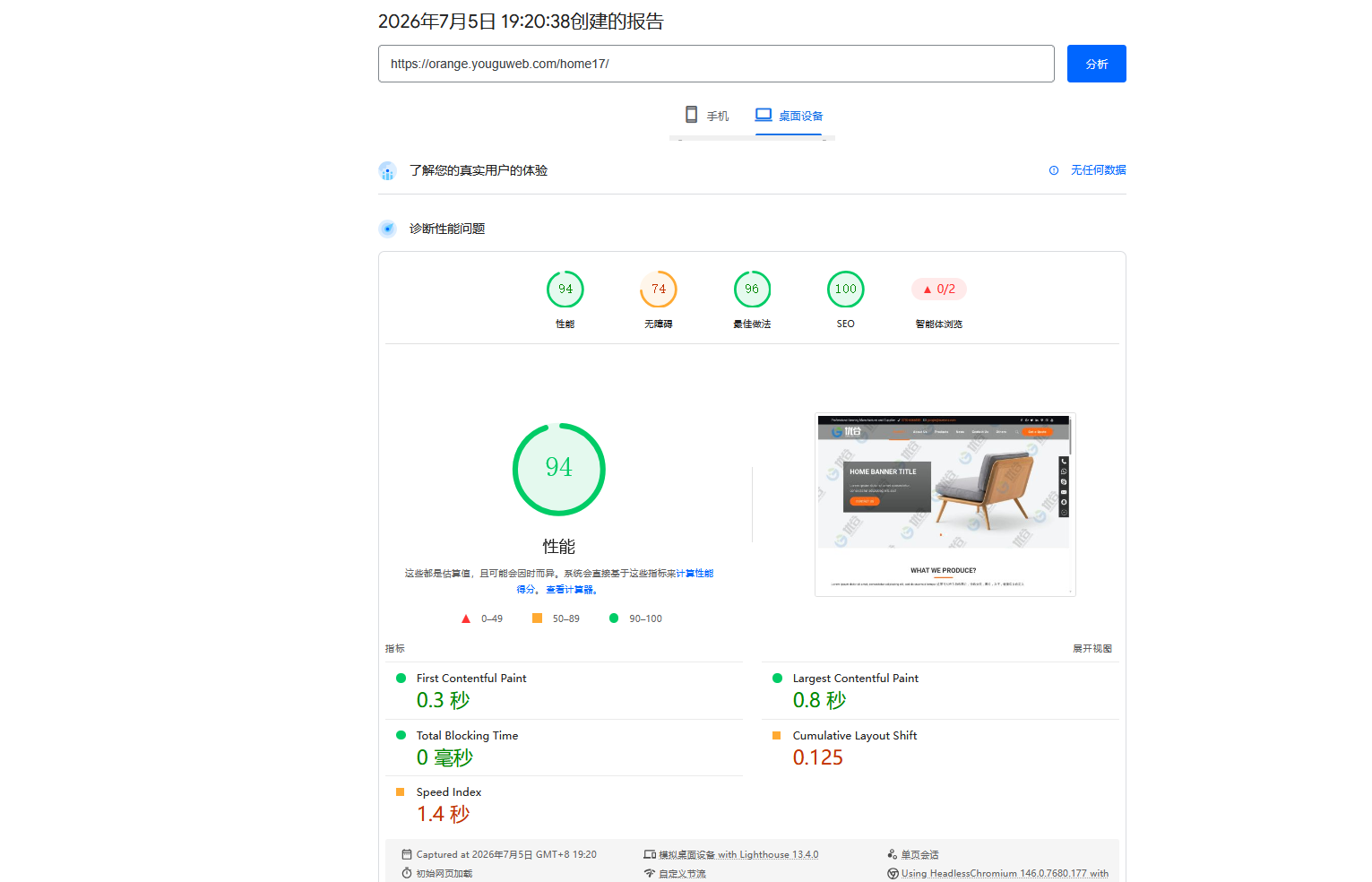Click the page screenshot thumbnail
Screen dimensions: 1372x882
[x=945, y=505]
